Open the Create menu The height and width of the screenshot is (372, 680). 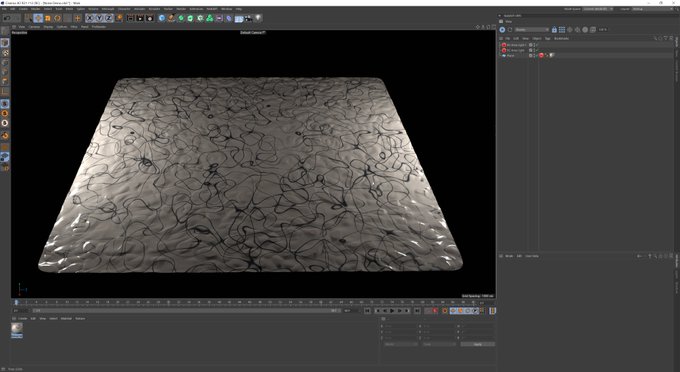point(23,9)
